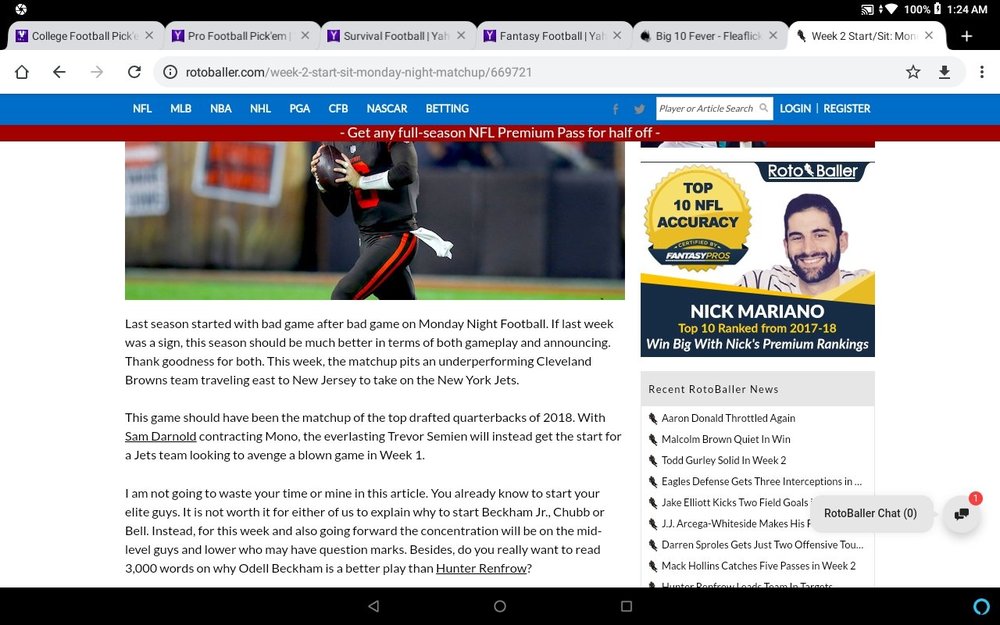Open the NHL menu

[x=260, y=108]
